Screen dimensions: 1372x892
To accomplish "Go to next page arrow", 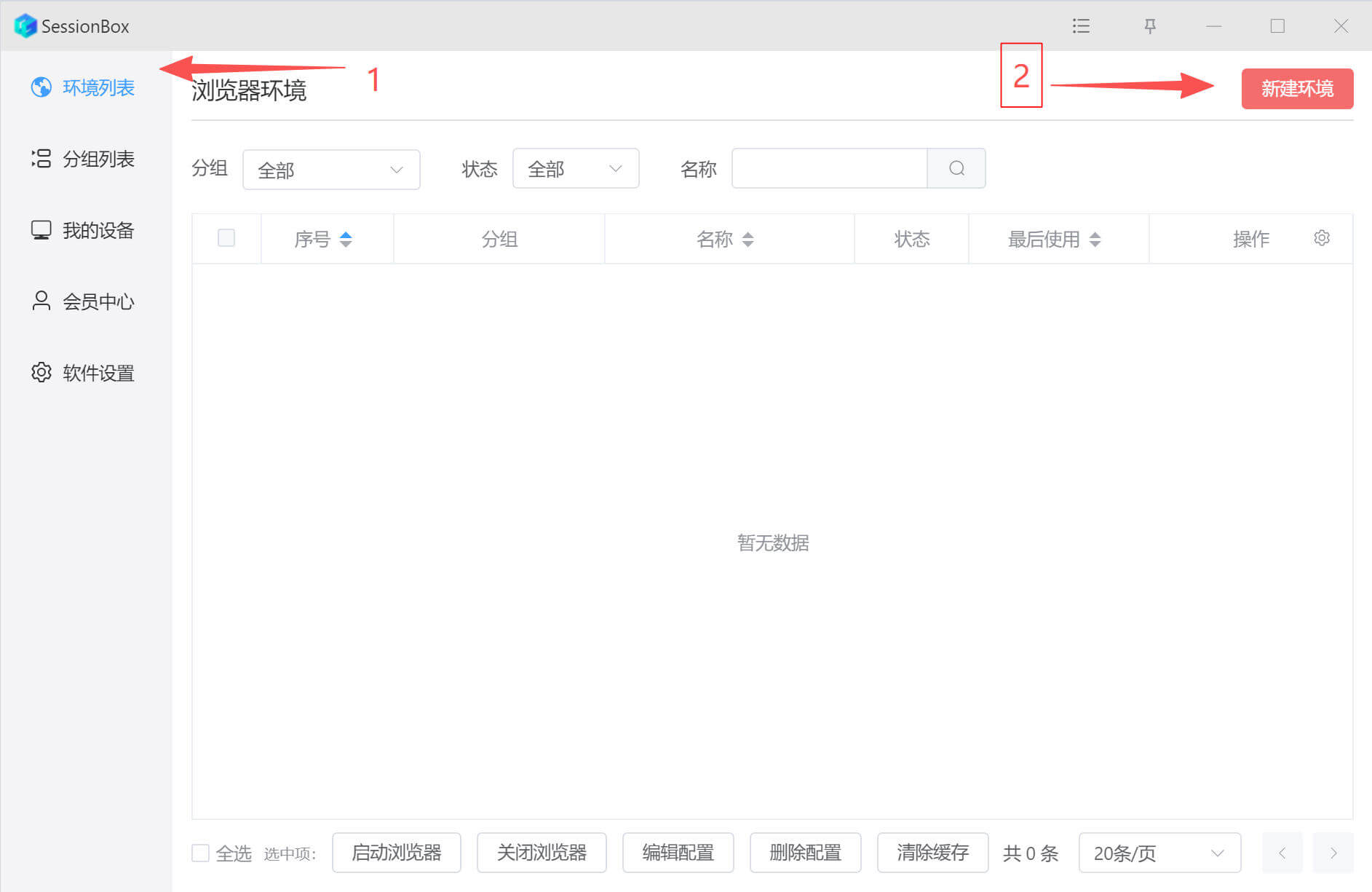I will tap(1333, 853).
